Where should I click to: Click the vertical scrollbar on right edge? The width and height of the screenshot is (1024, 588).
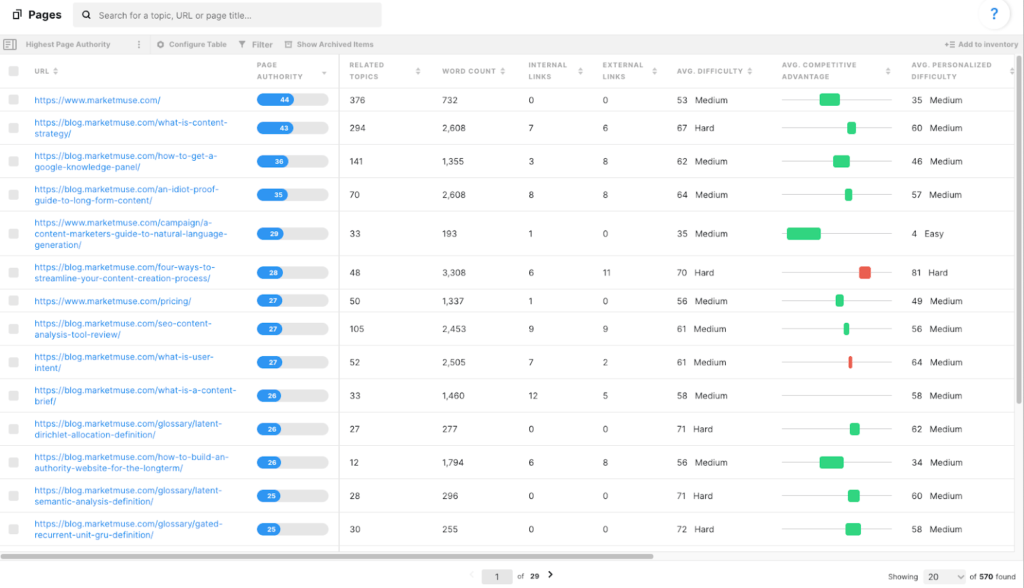(x=1019, y=229)
